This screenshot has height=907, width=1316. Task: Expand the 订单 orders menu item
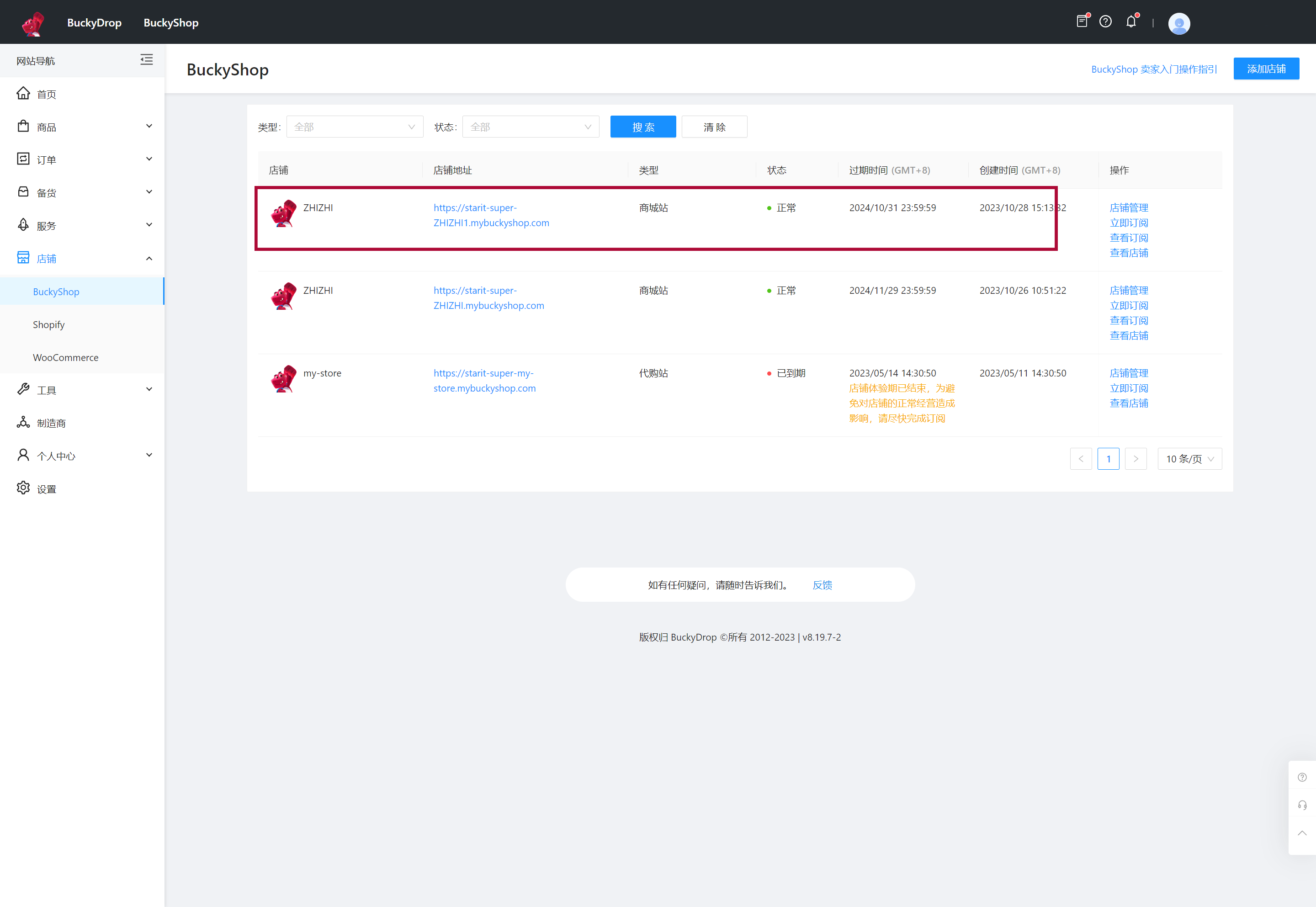[85, 159]
